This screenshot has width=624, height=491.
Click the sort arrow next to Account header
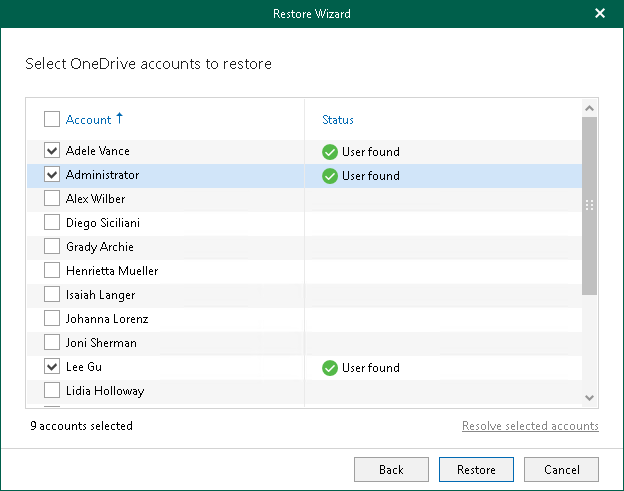pos(120,119)
